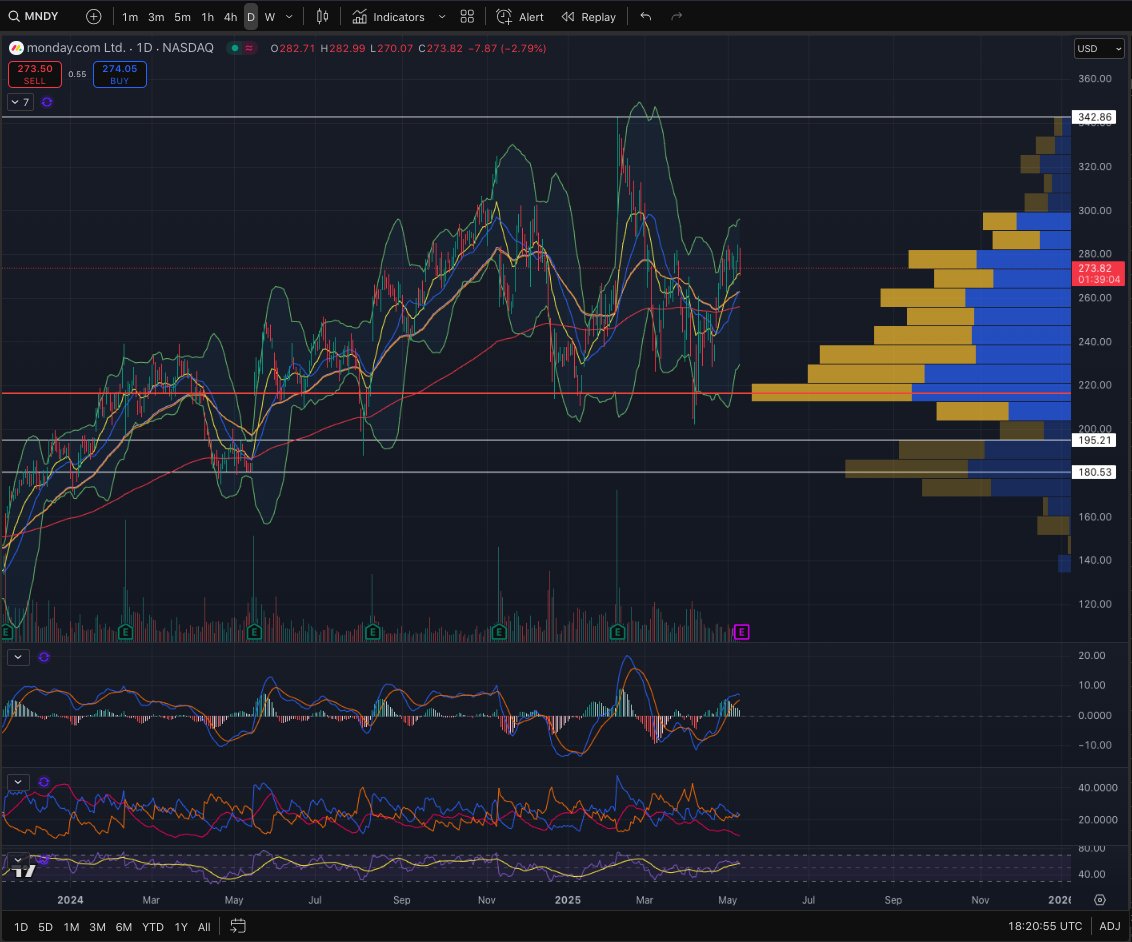This screenshot has height=942, width=1132.
Task: Click the green market status dot
Action: tap(235, 48)
